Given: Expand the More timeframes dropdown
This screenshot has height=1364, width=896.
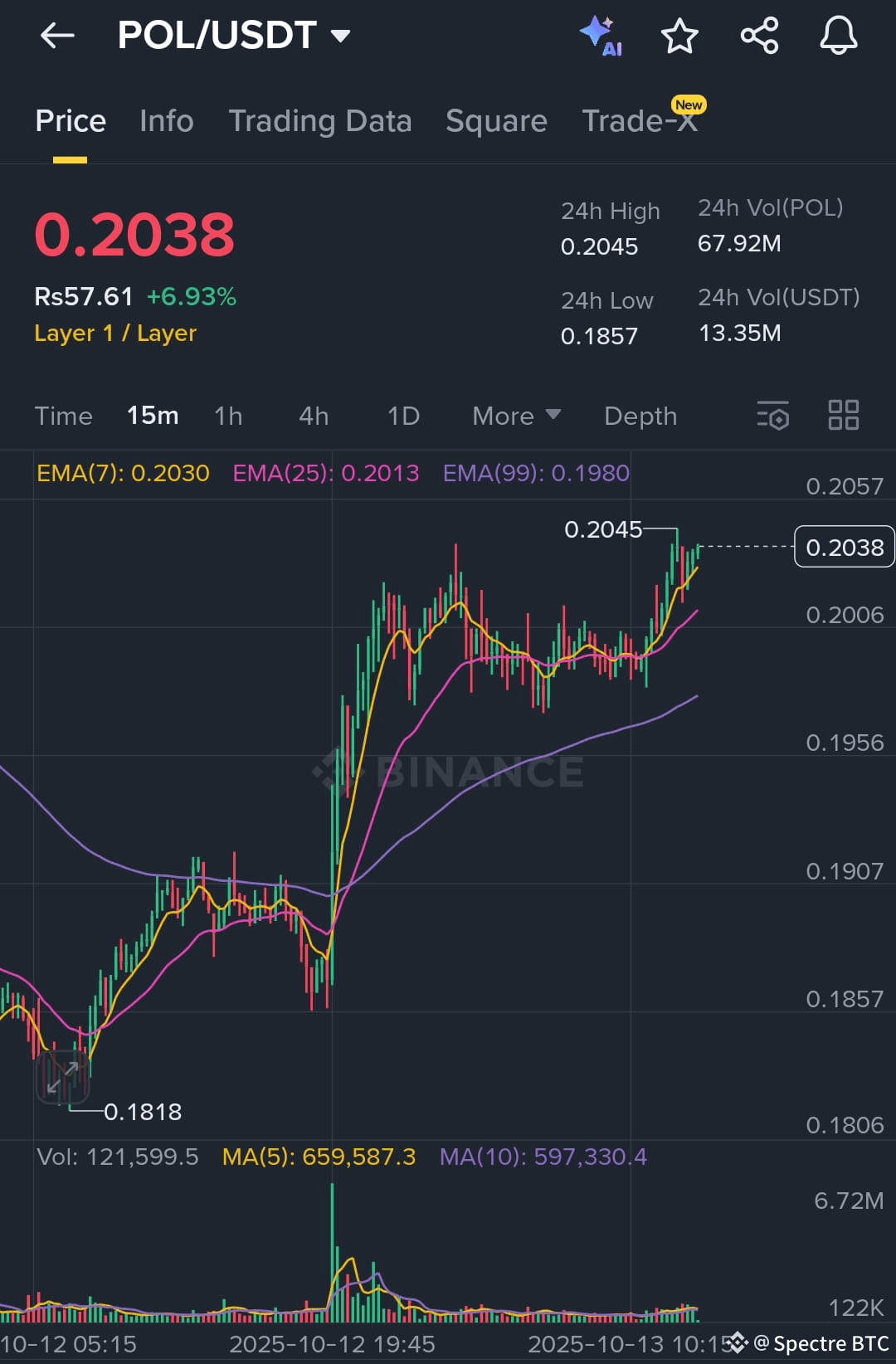Looking at the screenshot, I should click(516, 416).
